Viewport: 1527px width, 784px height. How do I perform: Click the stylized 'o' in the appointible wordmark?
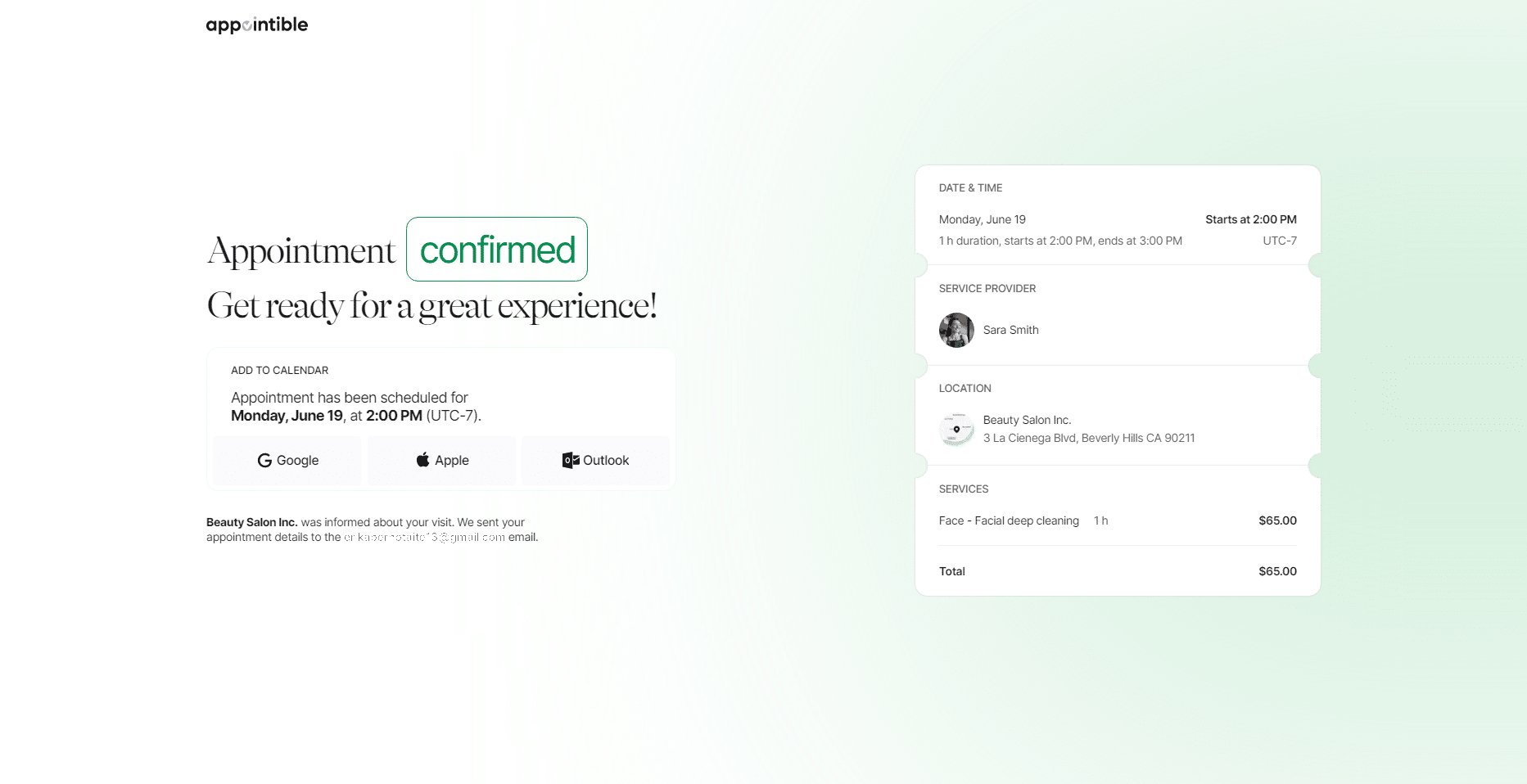247,25
